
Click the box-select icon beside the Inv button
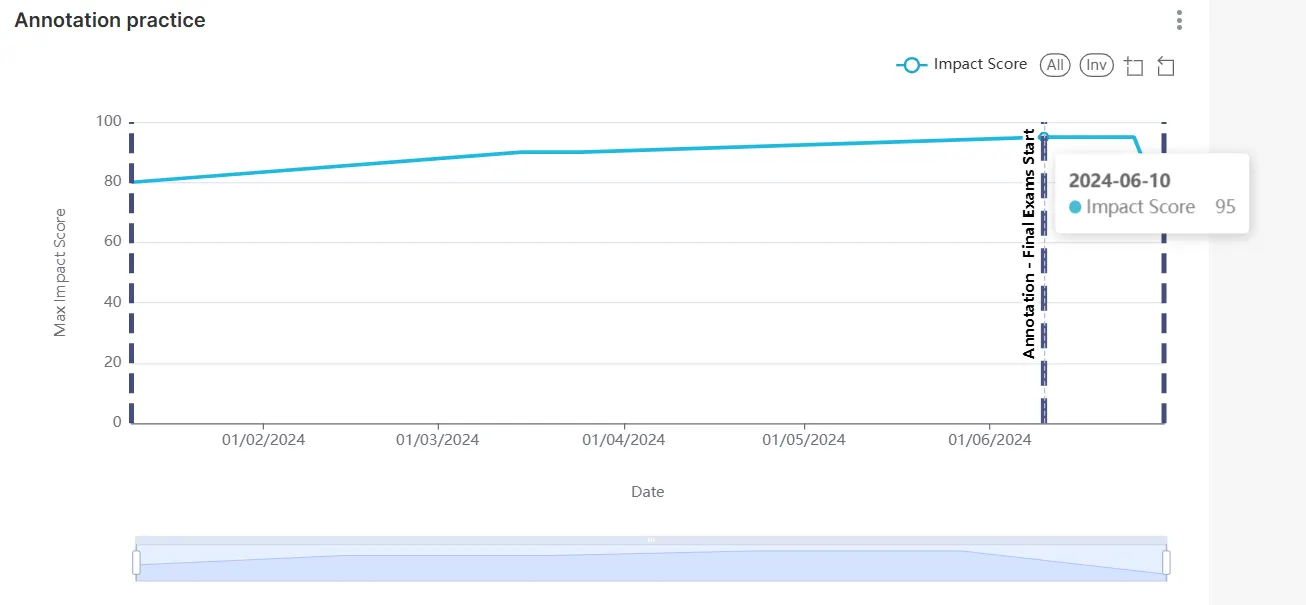click(x=1133, y=65)
